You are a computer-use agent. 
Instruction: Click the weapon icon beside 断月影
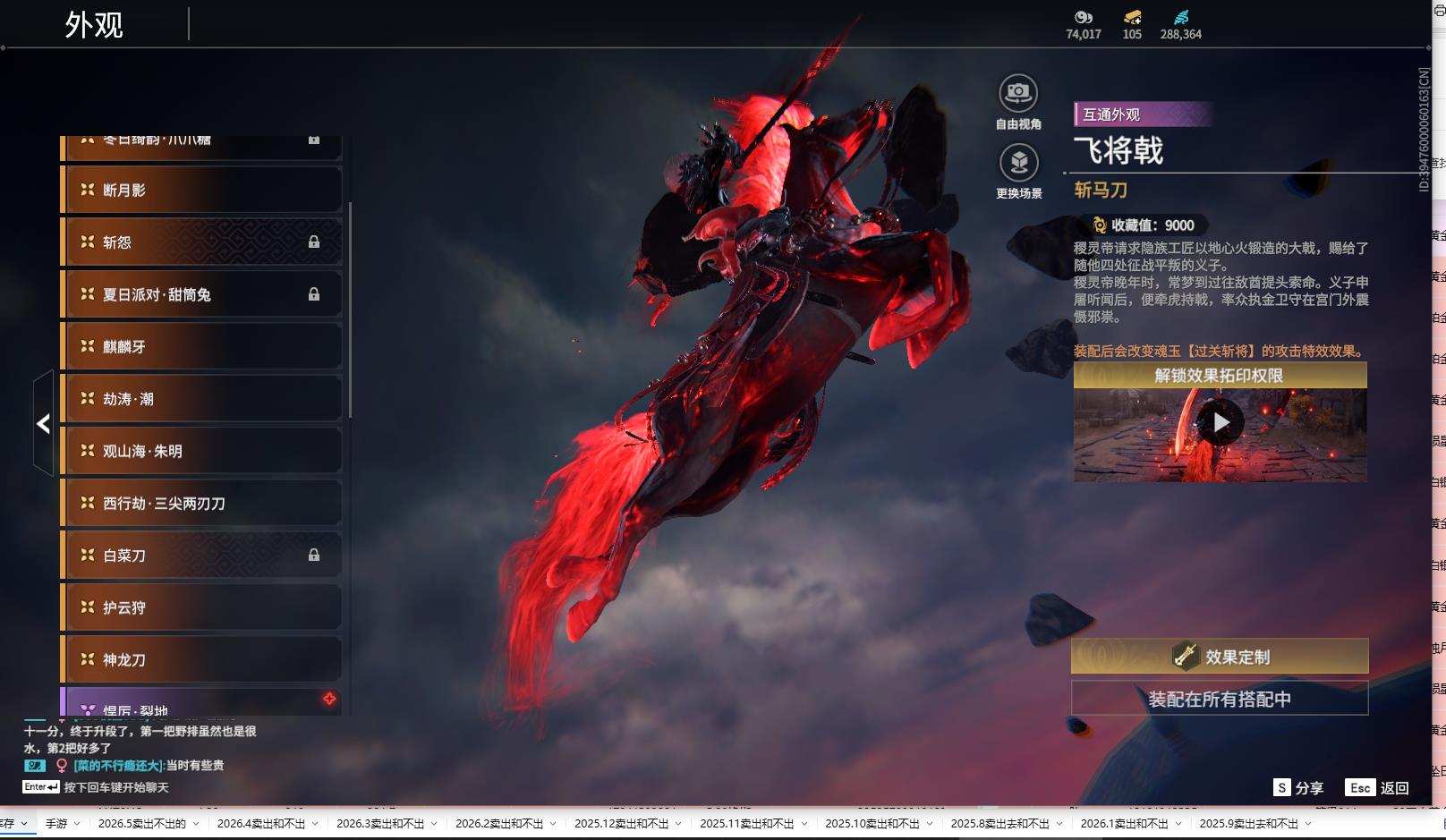coord(88,190)
